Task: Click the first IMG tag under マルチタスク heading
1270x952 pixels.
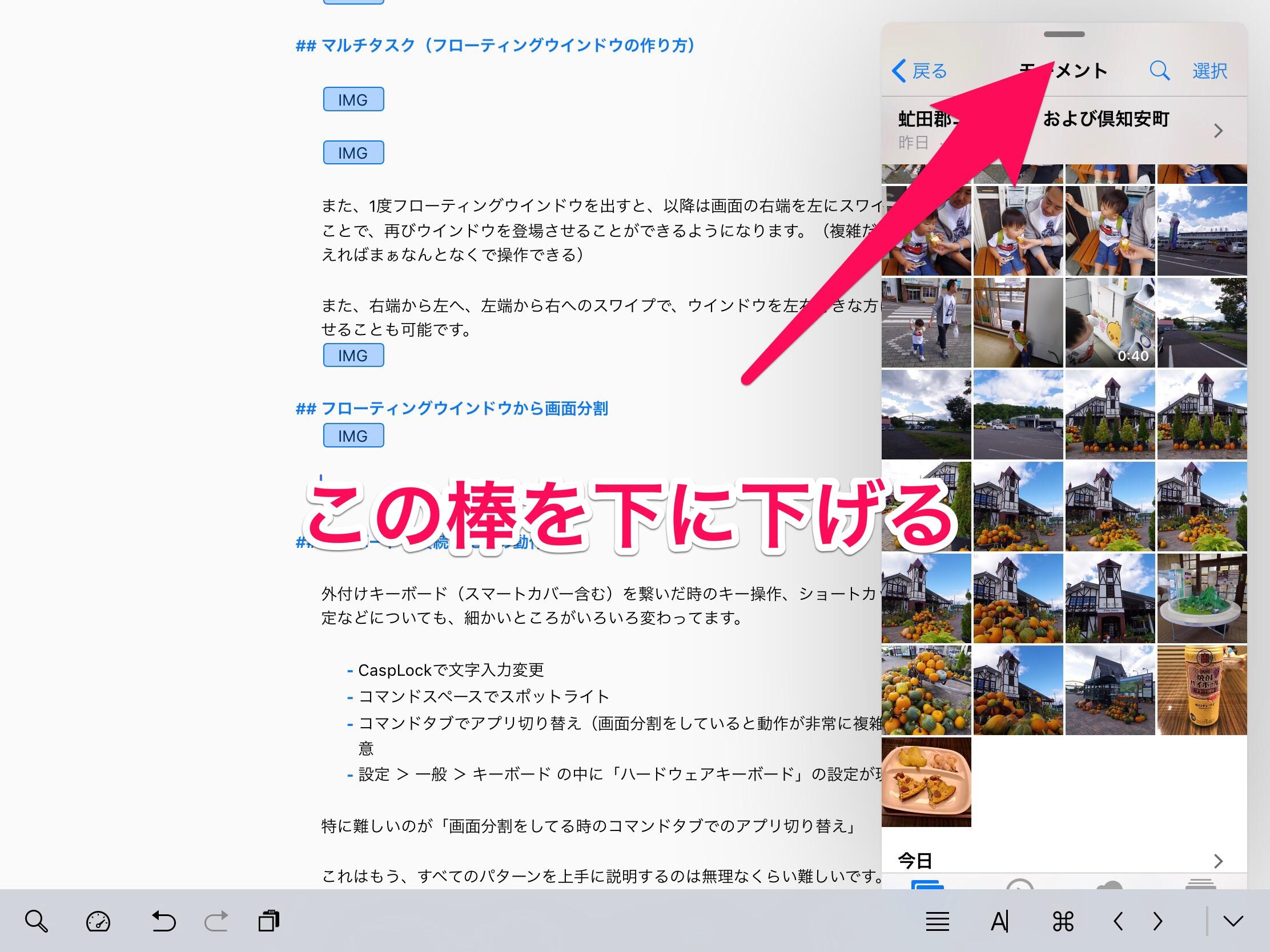Action: click(353, 99)
